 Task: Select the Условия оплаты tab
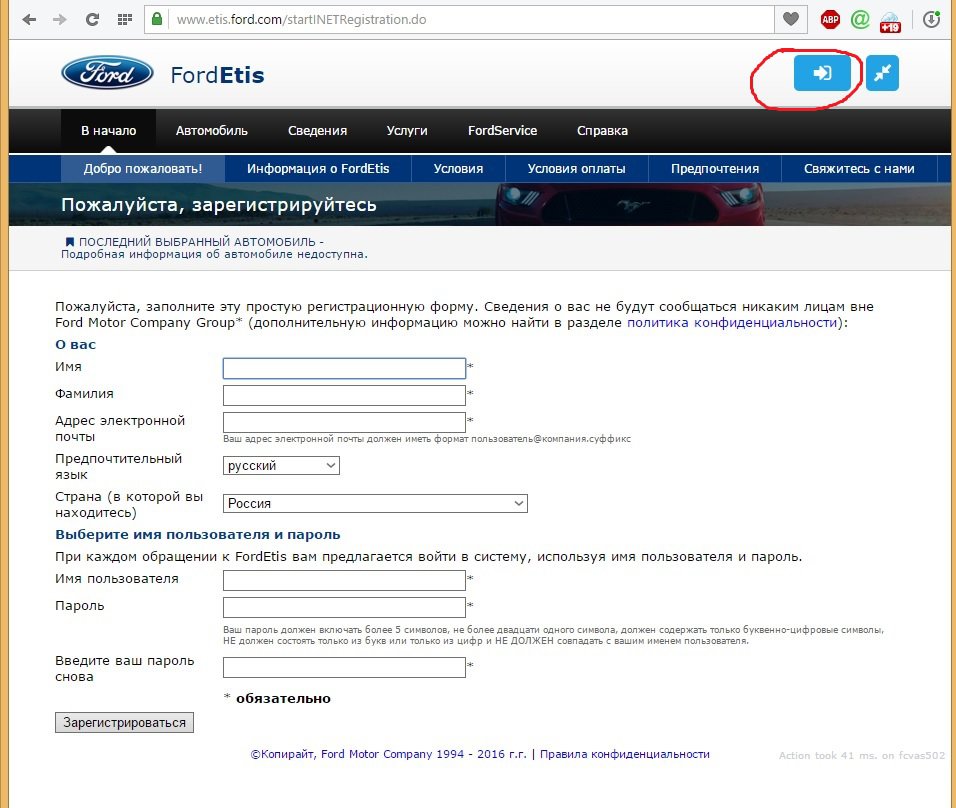pyautogui.click(x=576, y=169)
